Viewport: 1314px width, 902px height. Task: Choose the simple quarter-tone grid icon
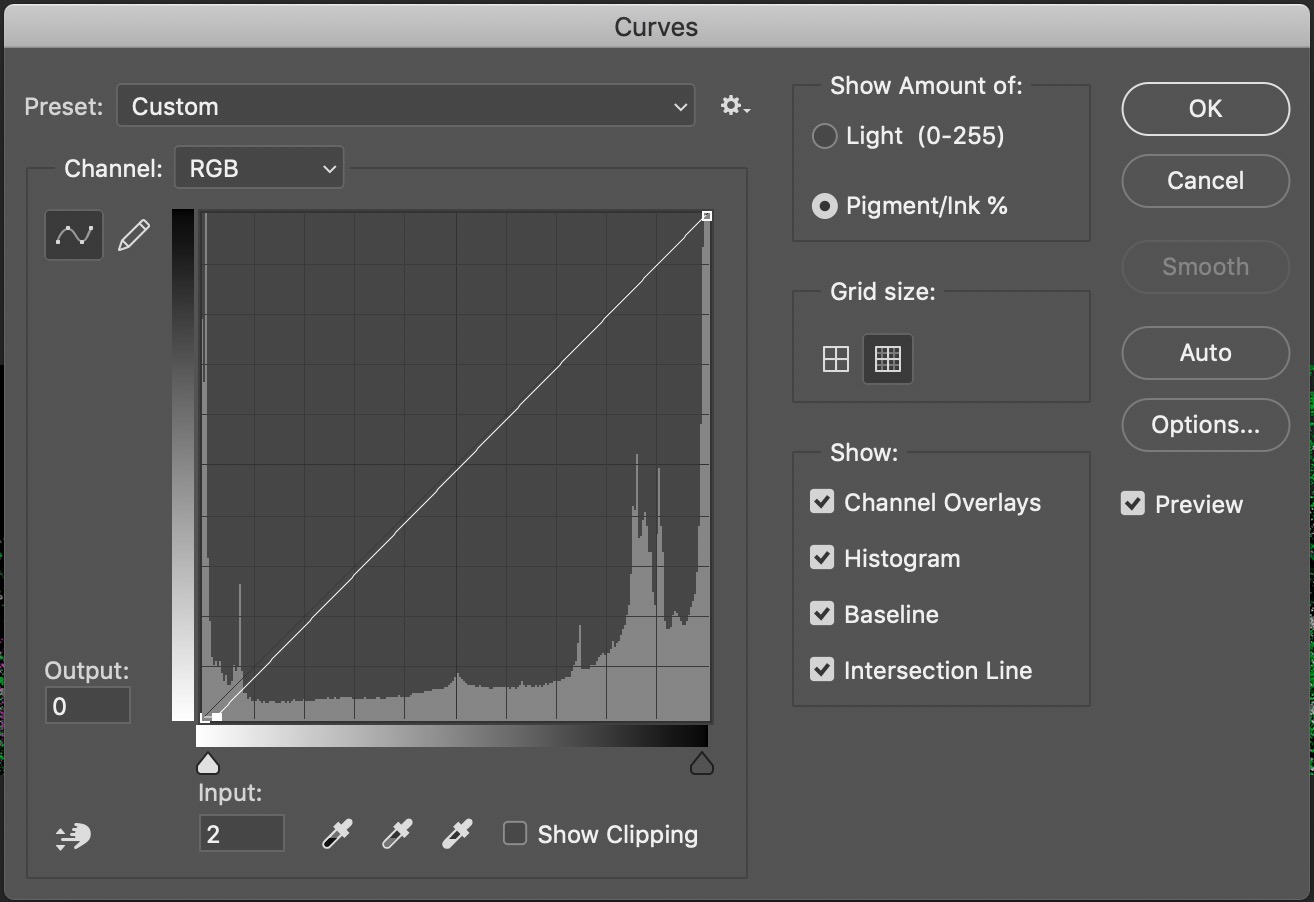point(836,358)
